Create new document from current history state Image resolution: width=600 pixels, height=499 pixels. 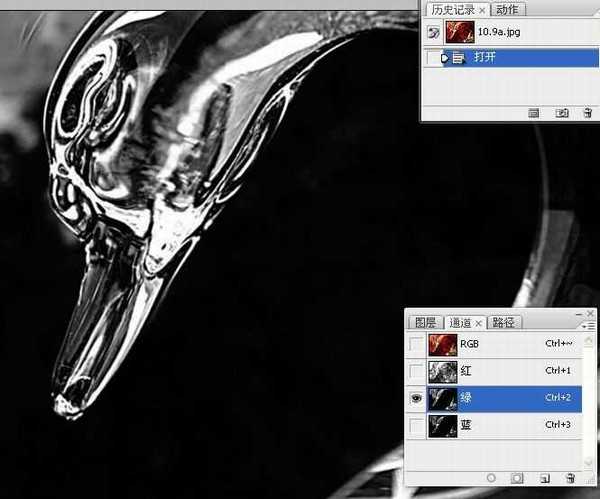pos(534,113)
